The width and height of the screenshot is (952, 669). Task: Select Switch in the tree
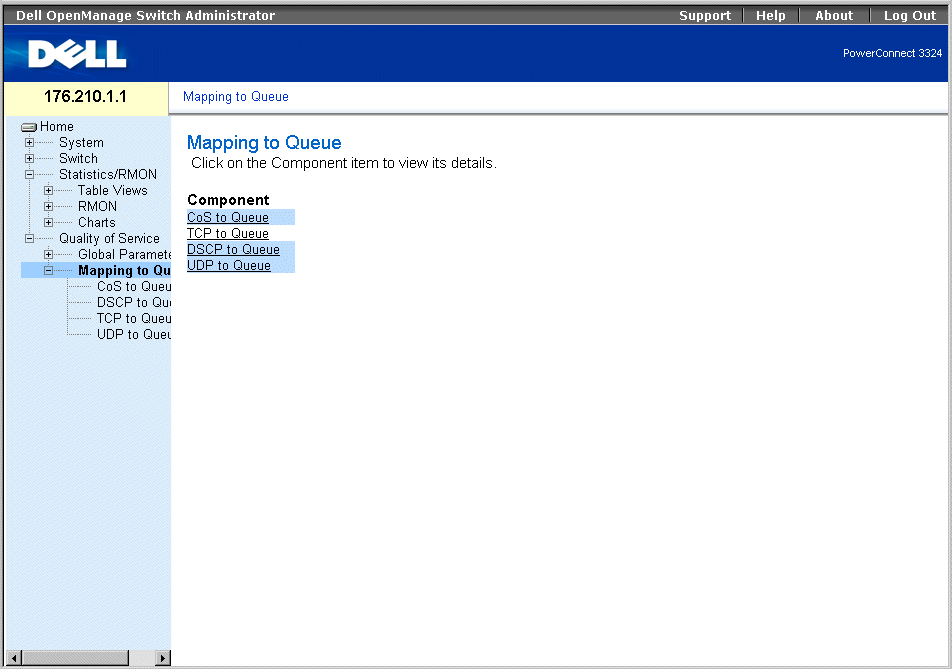[x=78, y=158]
